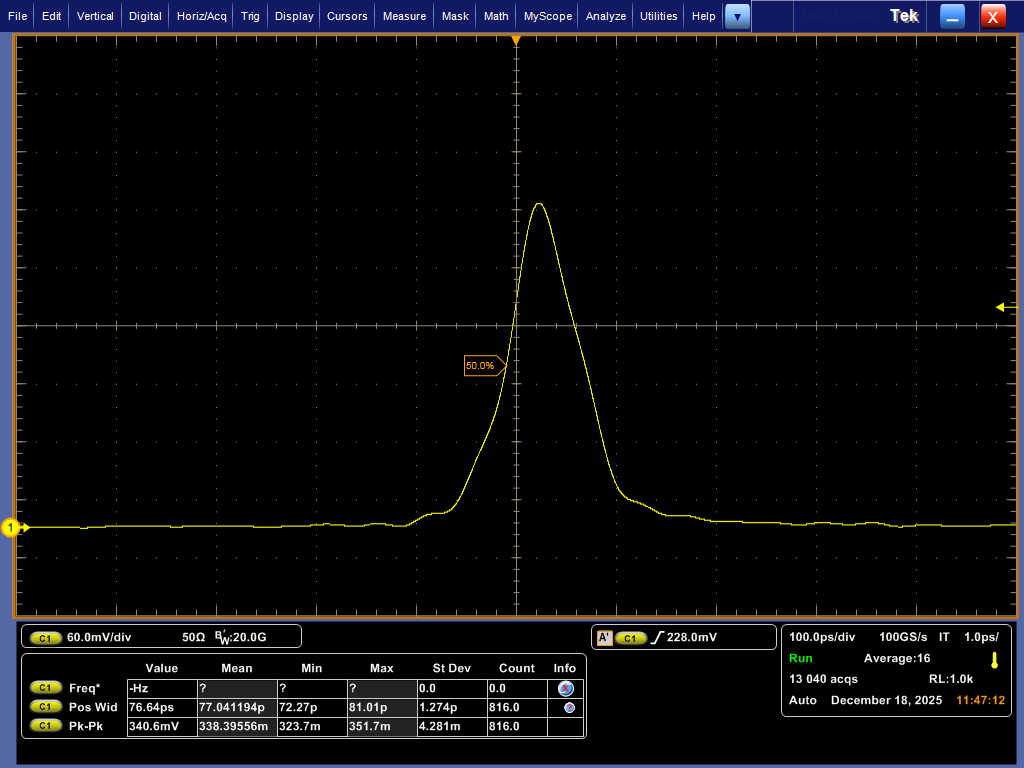1024x768 pixels.
Task: Click the C1 badge next to 60.0mV/div
Action: point(45,637)
